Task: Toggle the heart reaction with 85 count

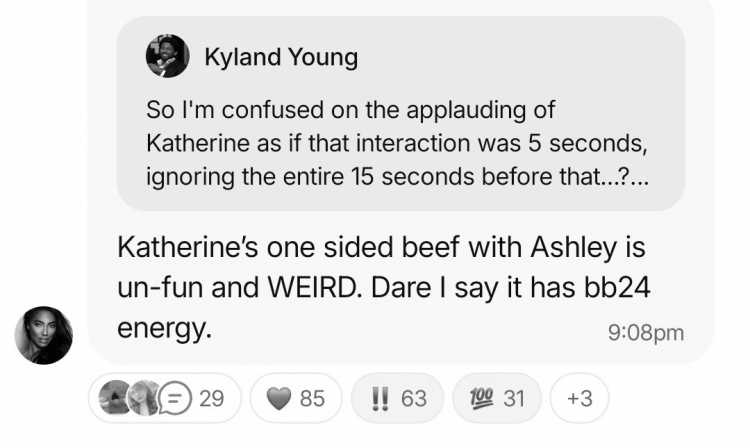Action: (296, 398)
